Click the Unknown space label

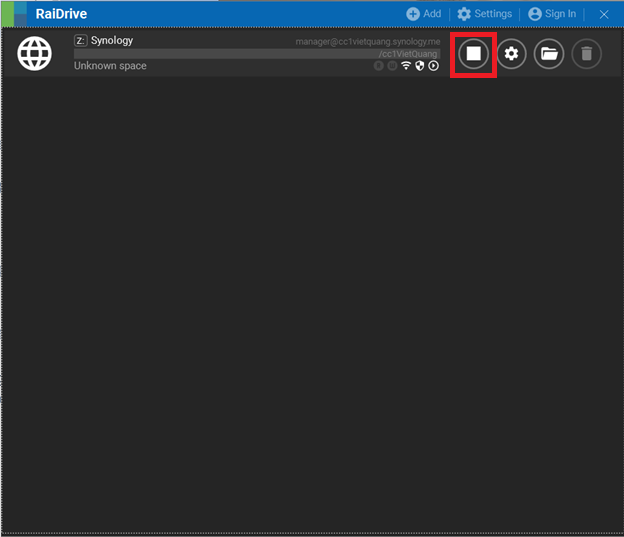(110, 66)
